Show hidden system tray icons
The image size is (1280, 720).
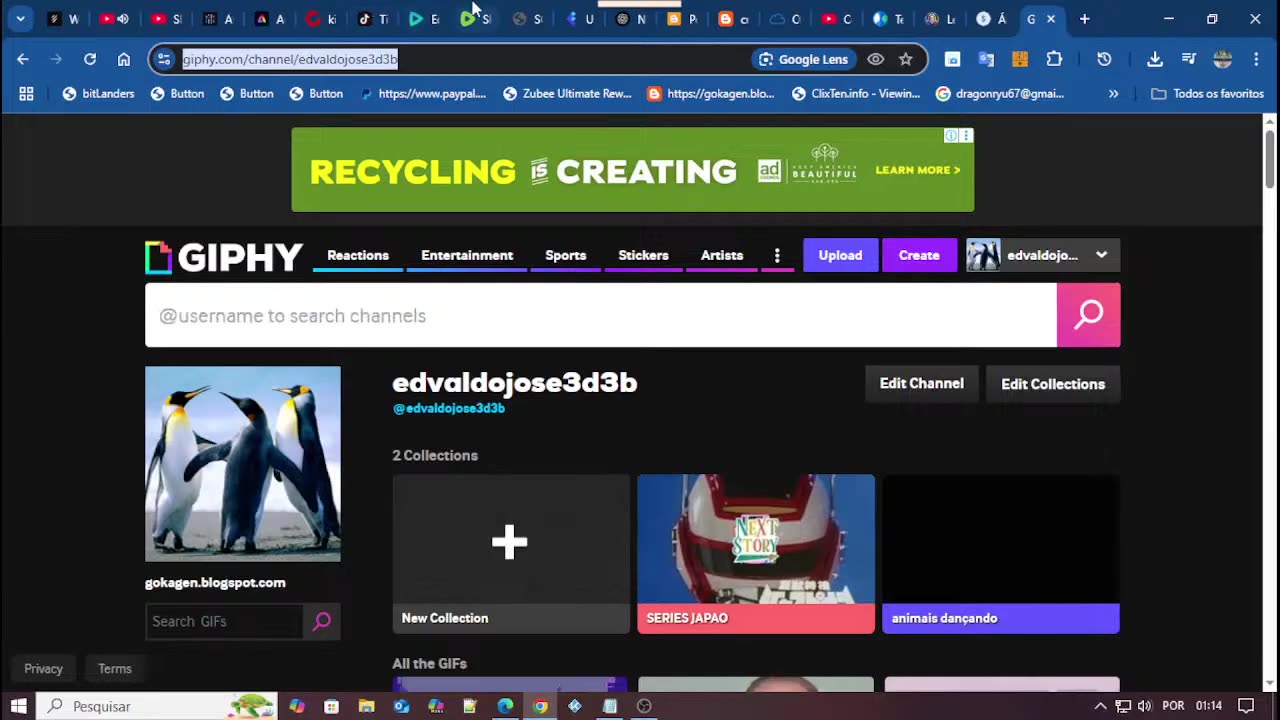1101,706
